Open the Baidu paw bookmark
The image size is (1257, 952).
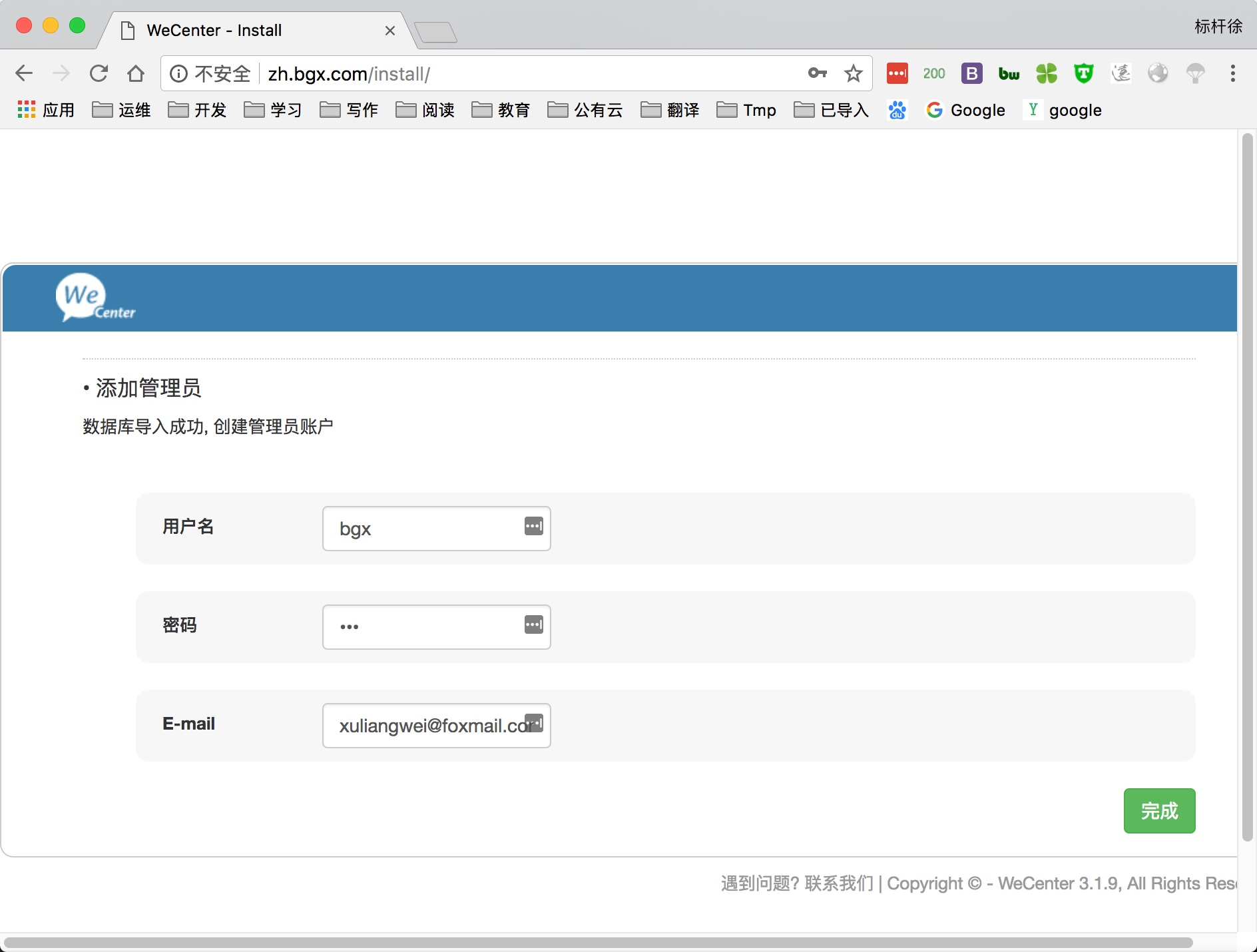click(x=897, y=110)
